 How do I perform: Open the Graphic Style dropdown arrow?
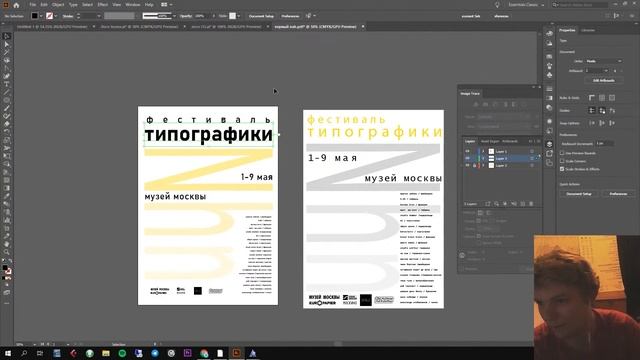point(238,16)
